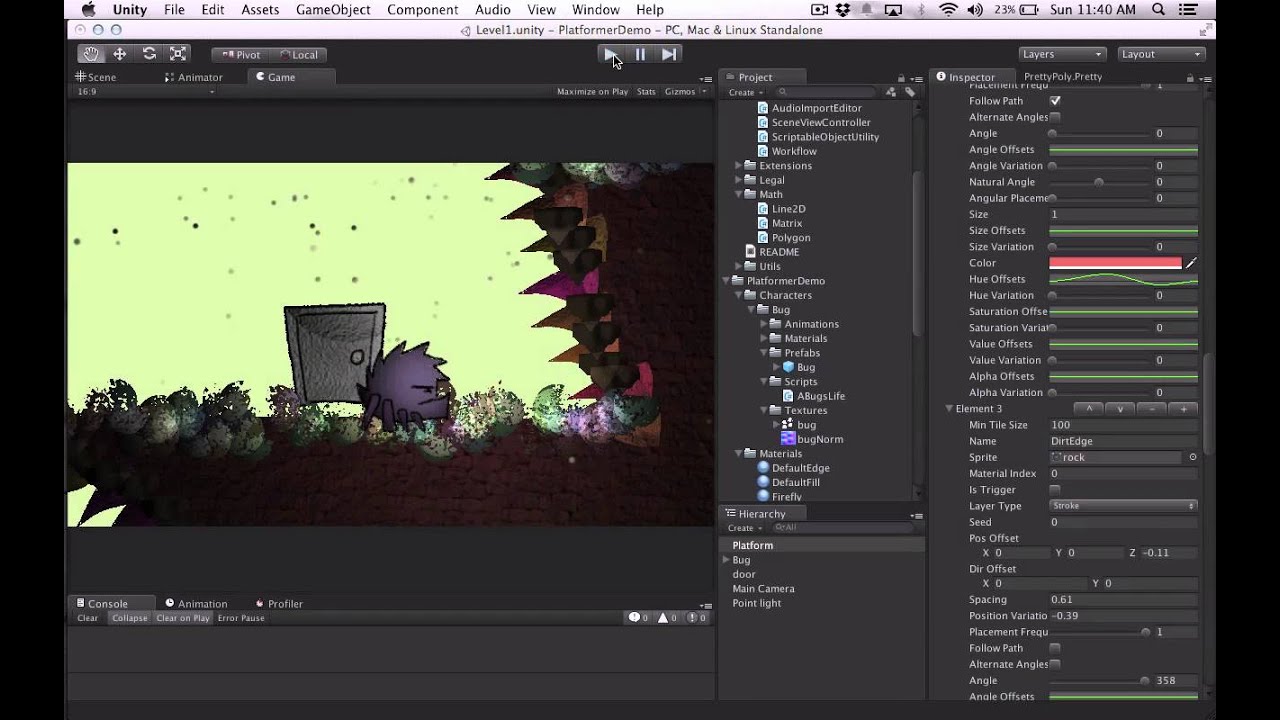Click the Bug prefab cube icon
Image resolution: width=1280 pixels, height=720 pixels.
pyautogui.click(x=788, y=367)
